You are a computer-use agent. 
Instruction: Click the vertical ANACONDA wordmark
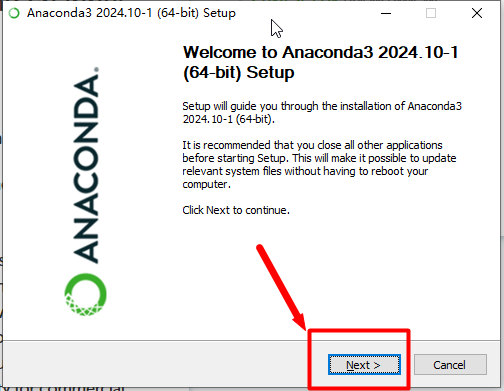pos(86,168)
